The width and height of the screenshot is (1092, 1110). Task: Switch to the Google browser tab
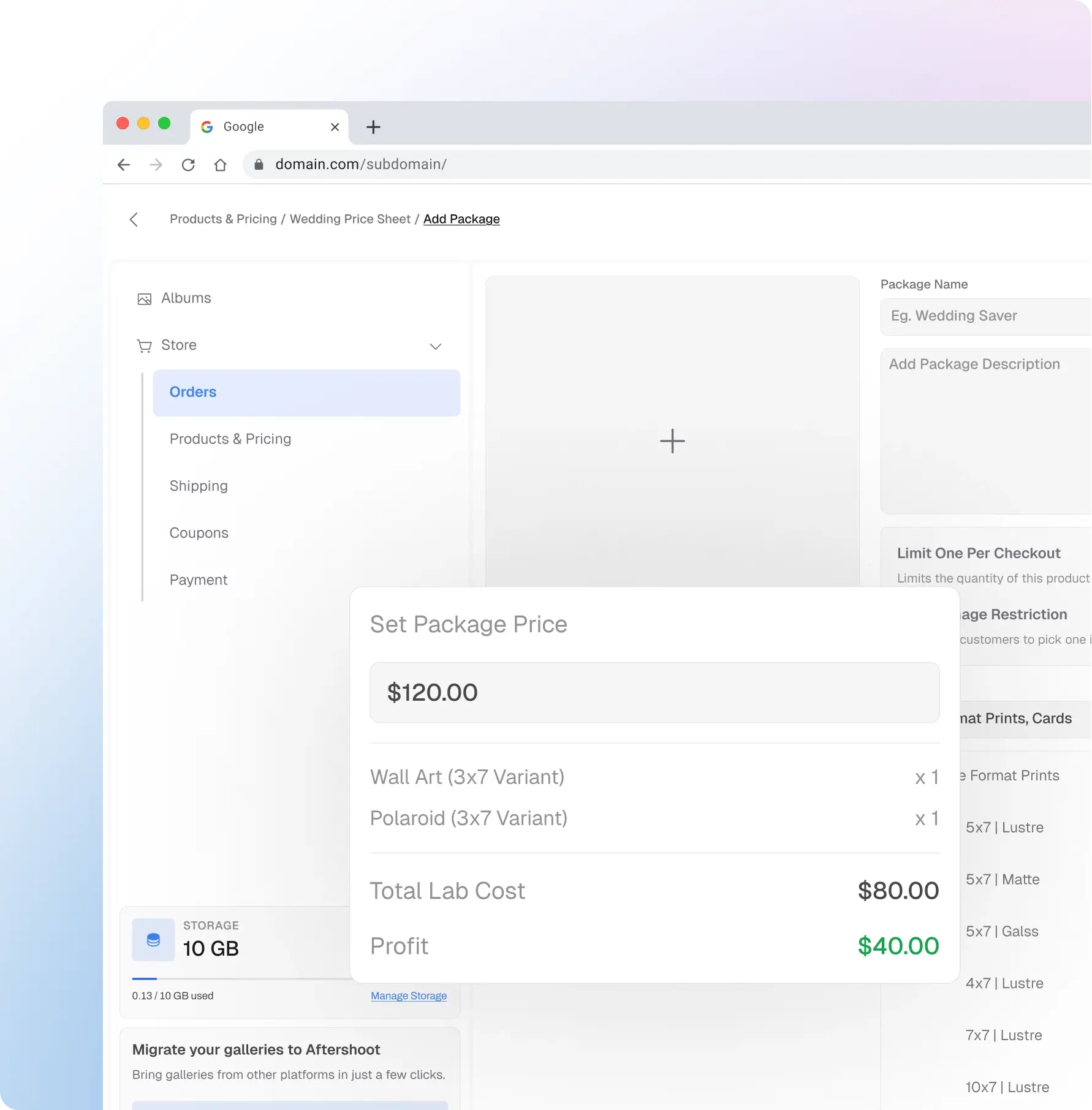(x=269, y=127)
